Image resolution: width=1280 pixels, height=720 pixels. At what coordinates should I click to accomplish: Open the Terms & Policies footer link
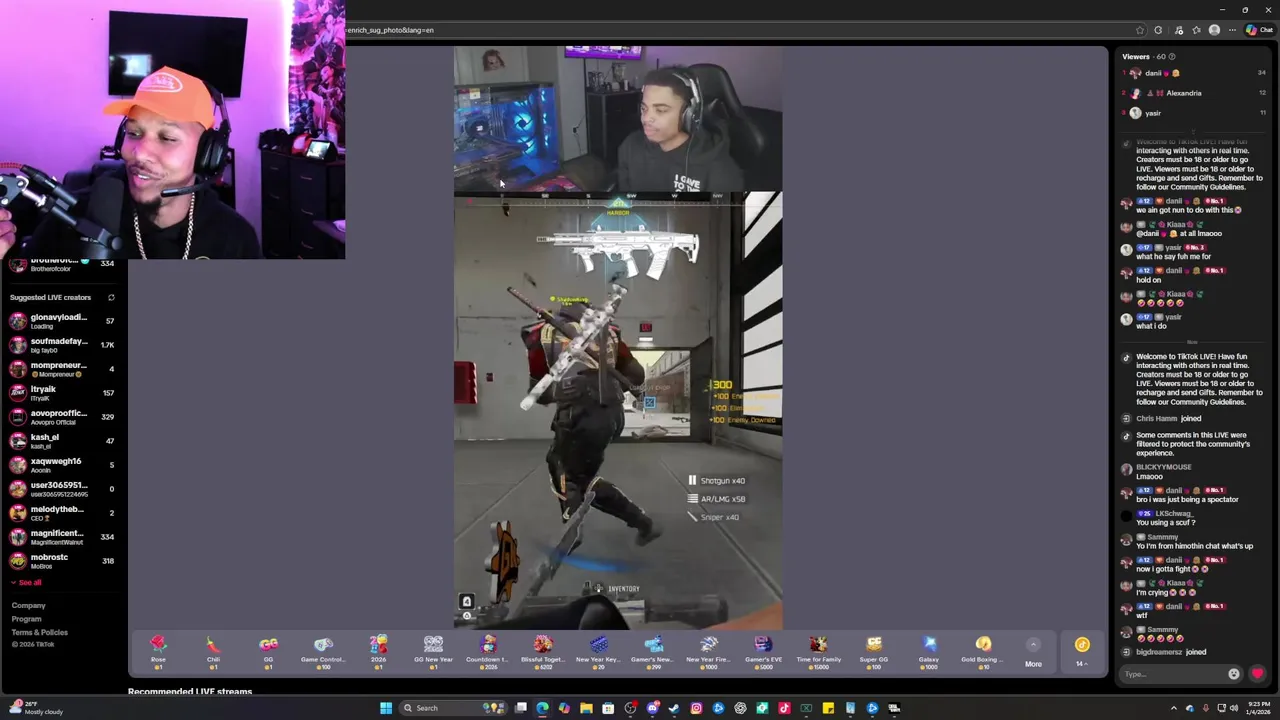39,632
